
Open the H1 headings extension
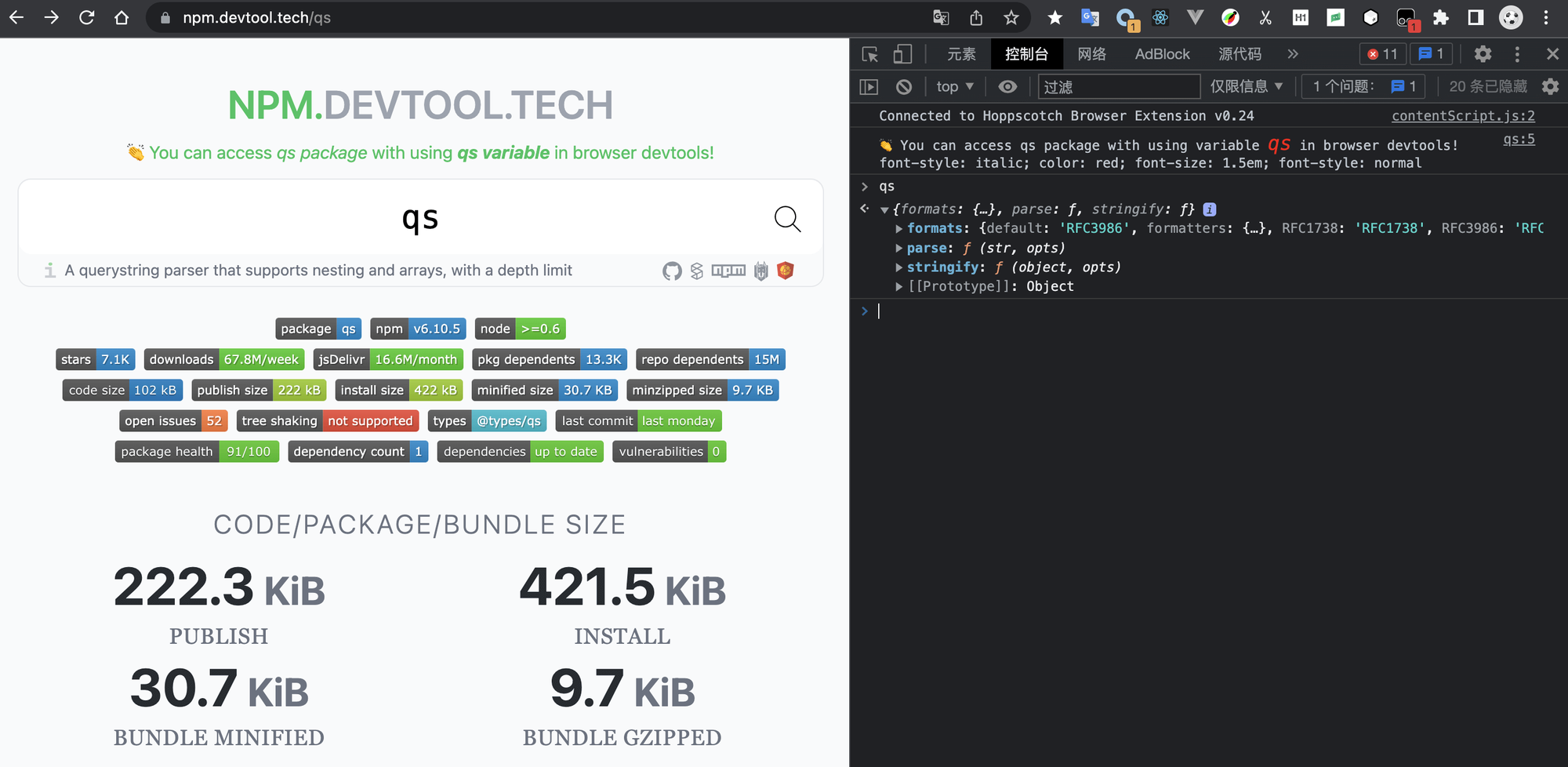coord(1301,17)
